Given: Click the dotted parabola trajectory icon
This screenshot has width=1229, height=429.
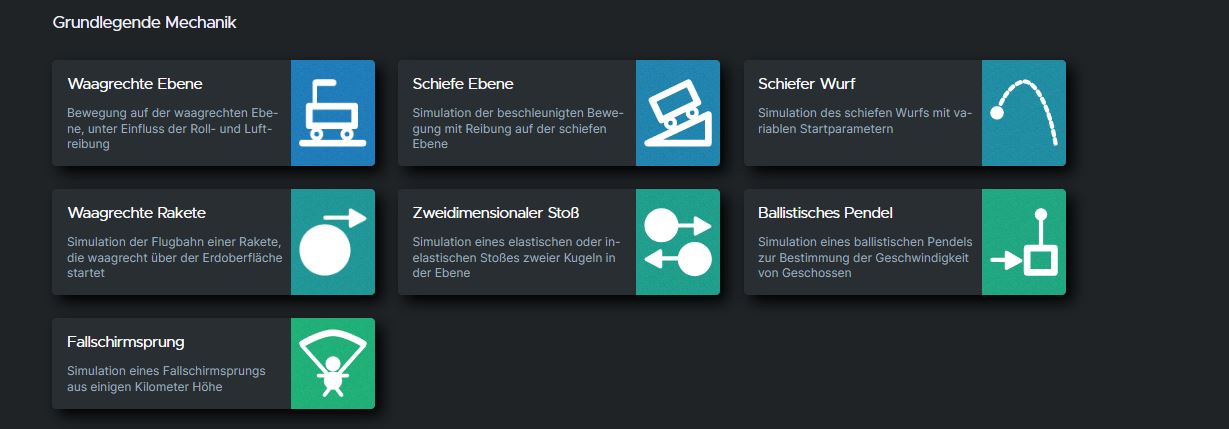Looking at the screenshot, I should point(1023,113).
